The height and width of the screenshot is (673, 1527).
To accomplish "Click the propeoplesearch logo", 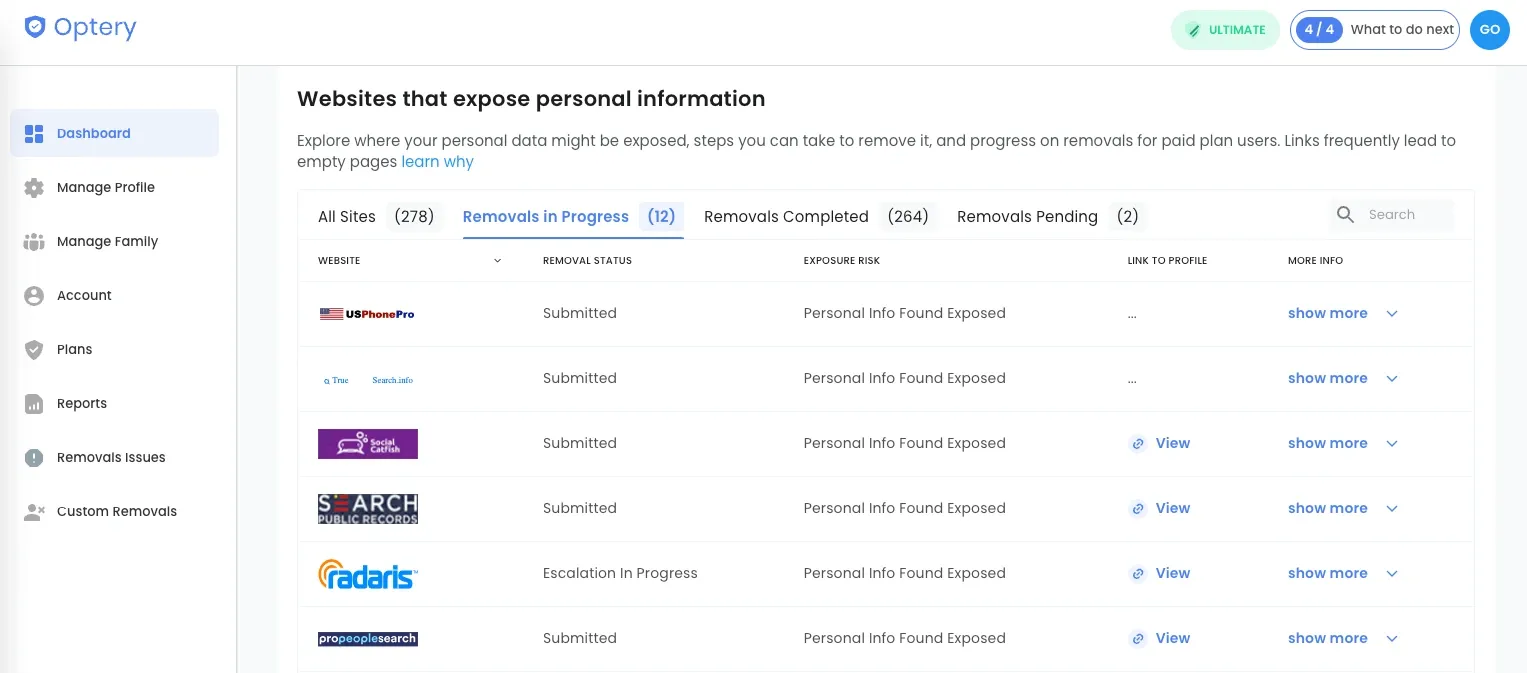I will pos(368,639).
